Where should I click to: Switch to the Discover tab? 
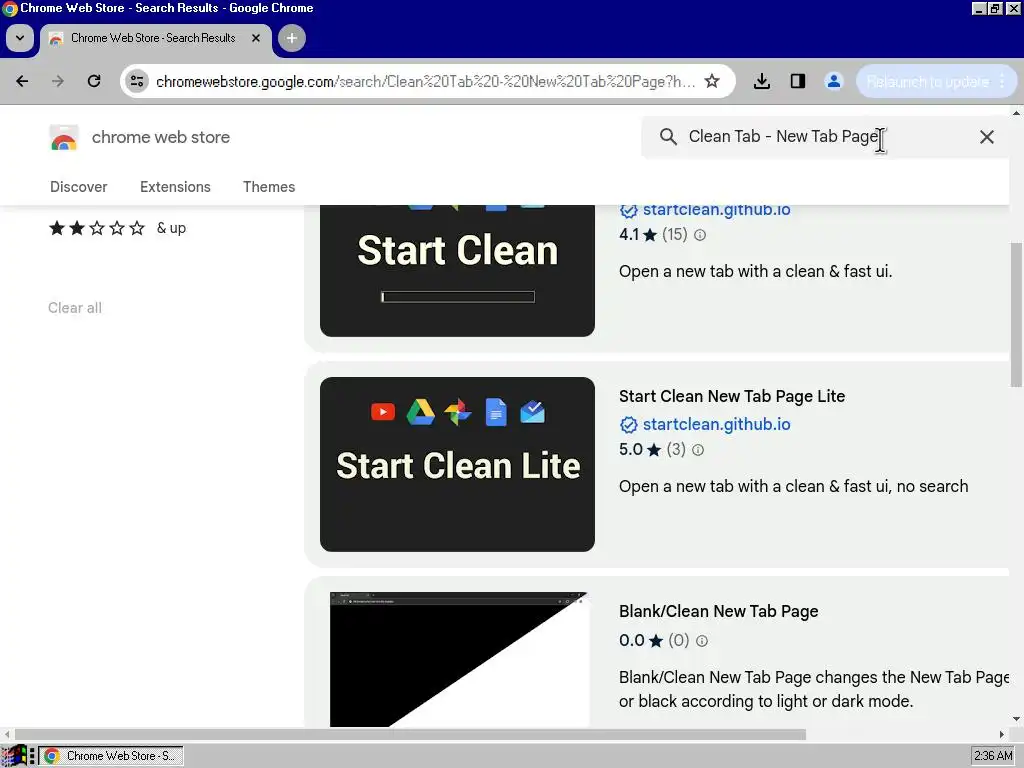coord(78,187)
